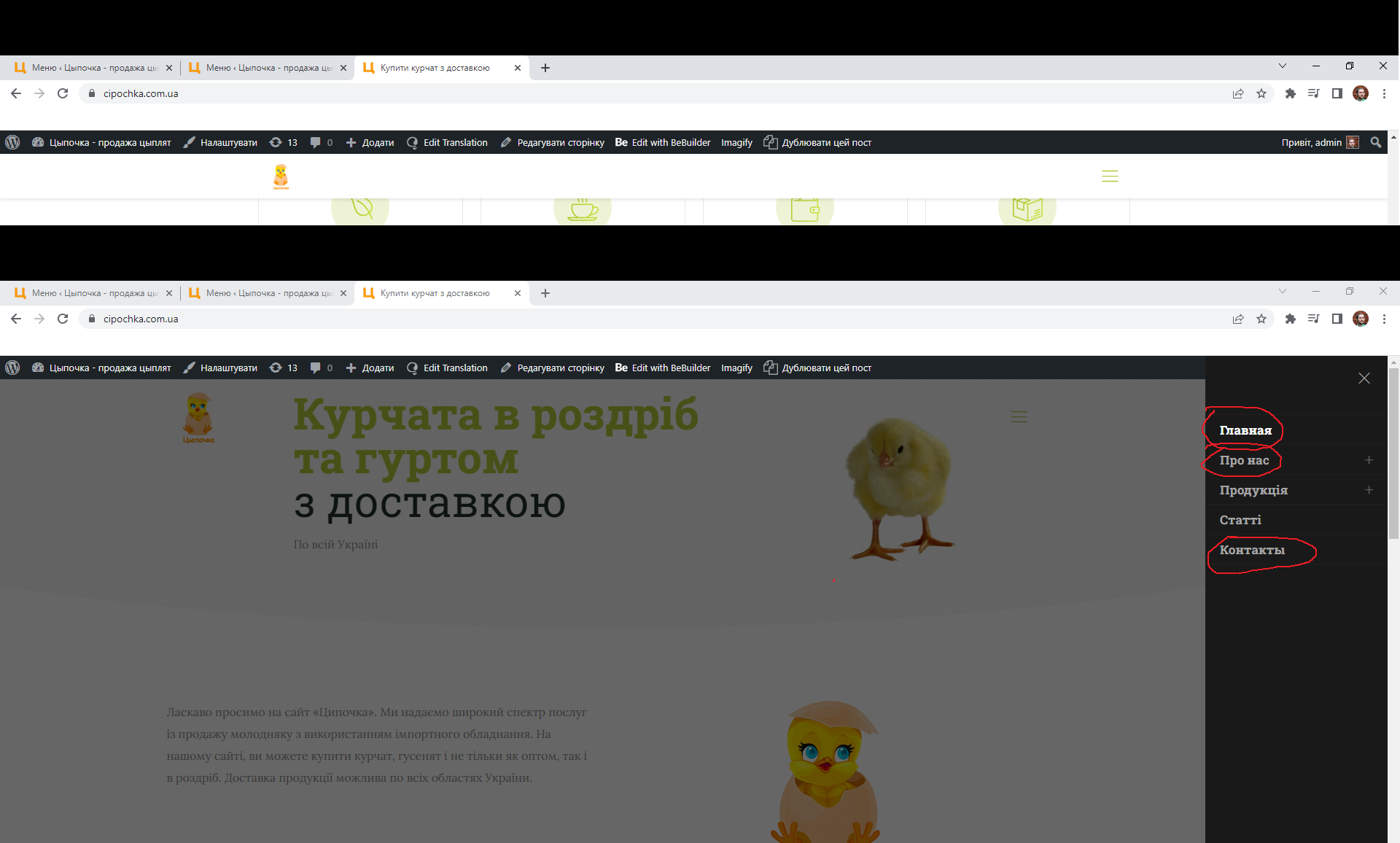Expand the Продукція submenu with its plus icon

pos(1369,490)
